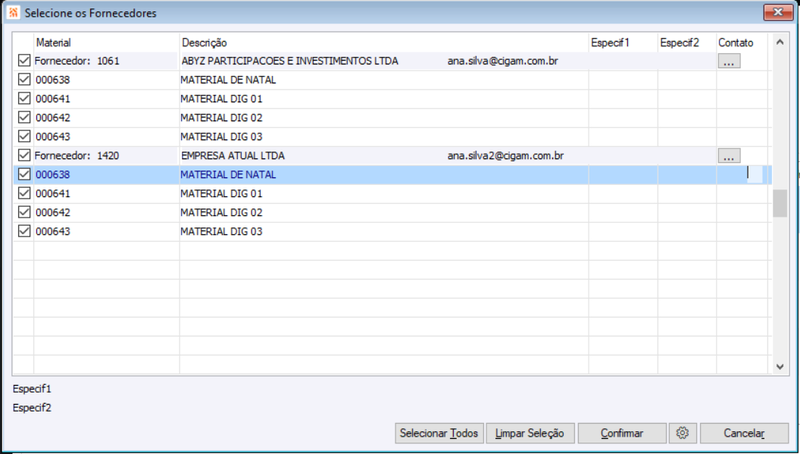The width and height of the screenshot is (800, 454).
Task: Uncheck the Fornecedor 1420 checkbox
Action: tap(24, 155)
